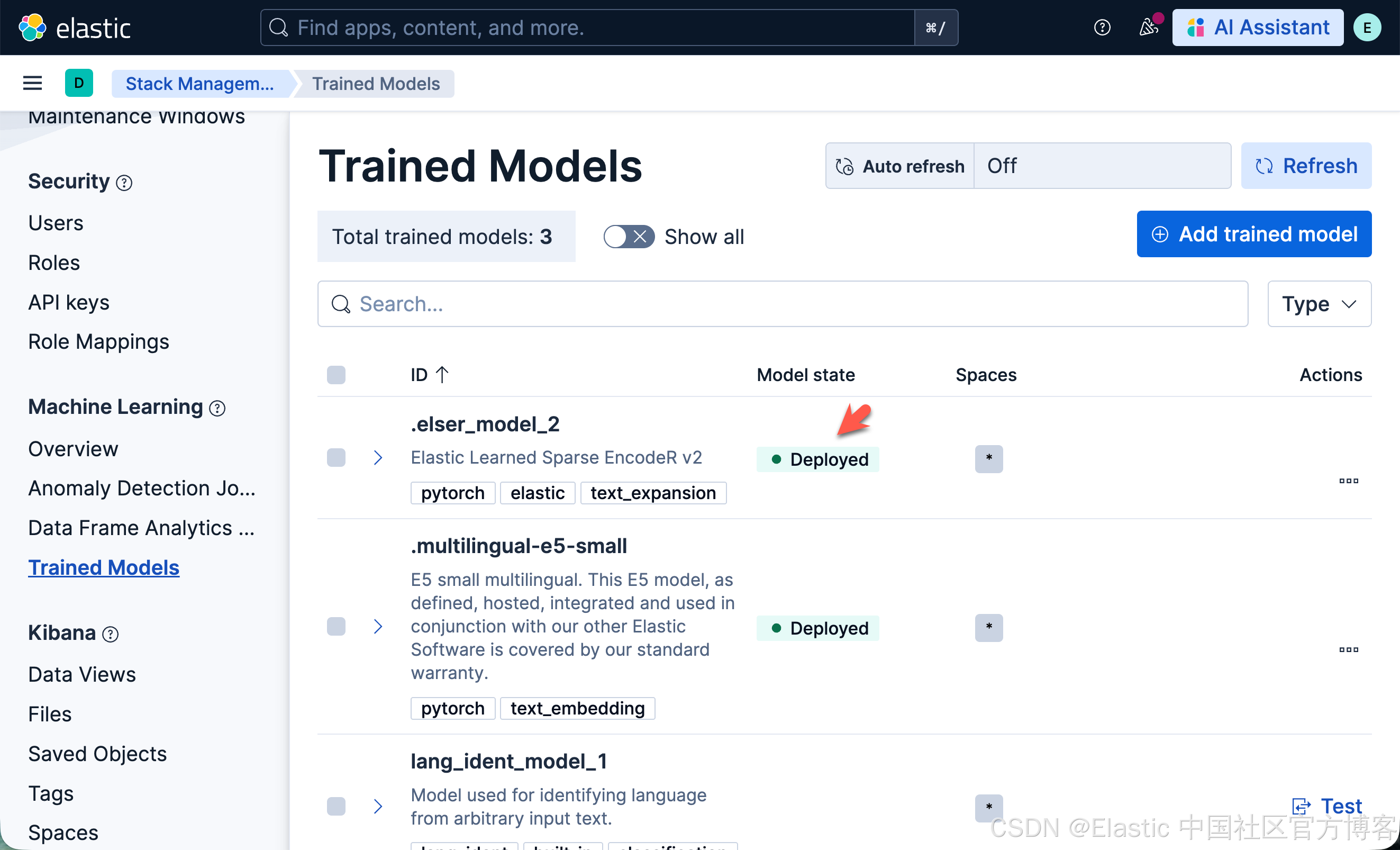1400x850 pixels.
Task: Open the Type filter dropdown
Action: click(1319, 304)
